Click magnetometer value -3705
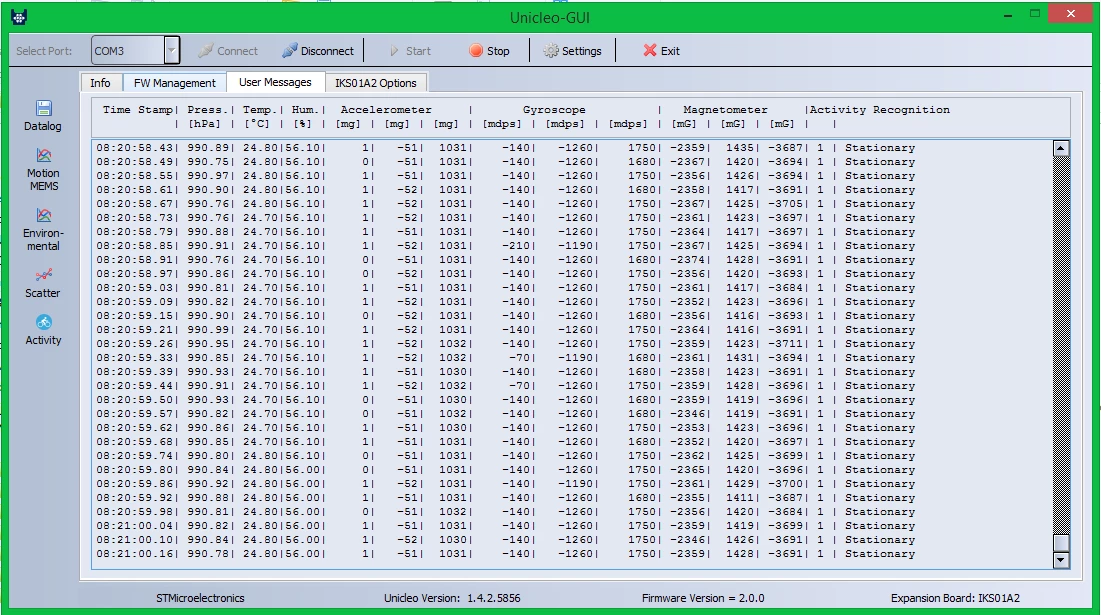This screenshot has width=1101, height=615. tap(785, 204)
